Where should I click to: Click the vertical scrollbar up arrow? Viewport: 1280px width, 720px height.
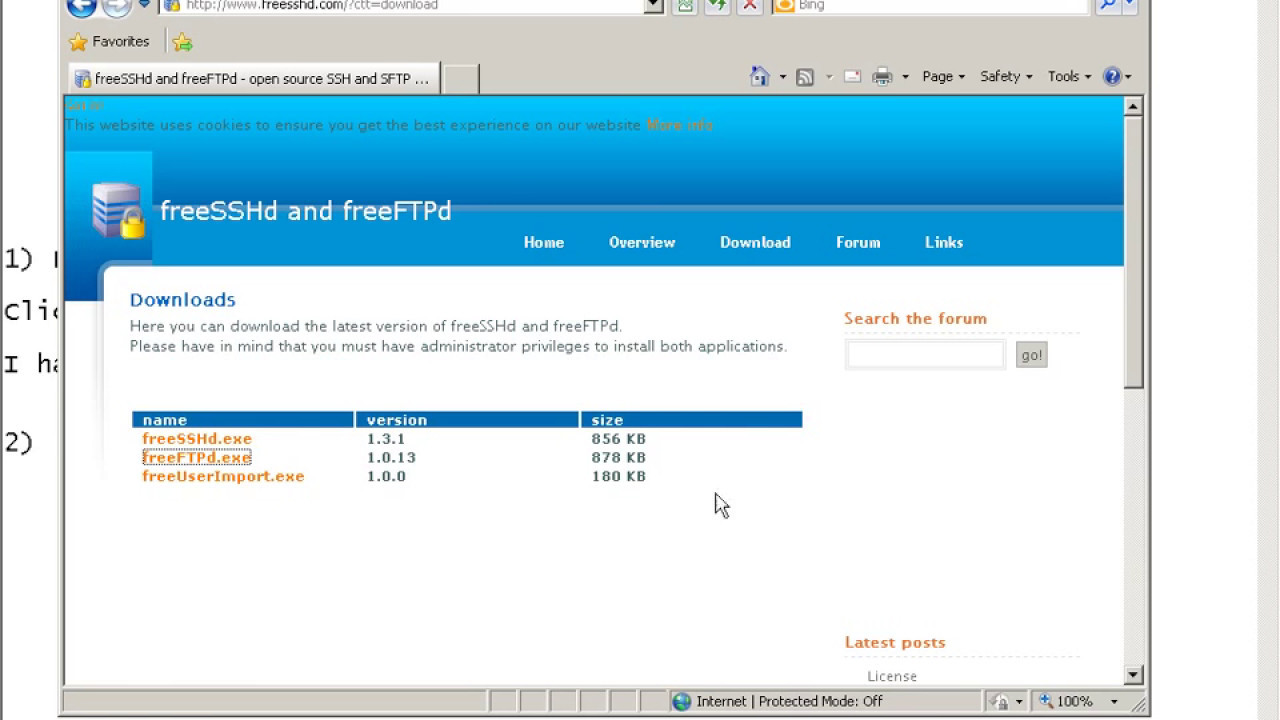(x=1133, y=106)
